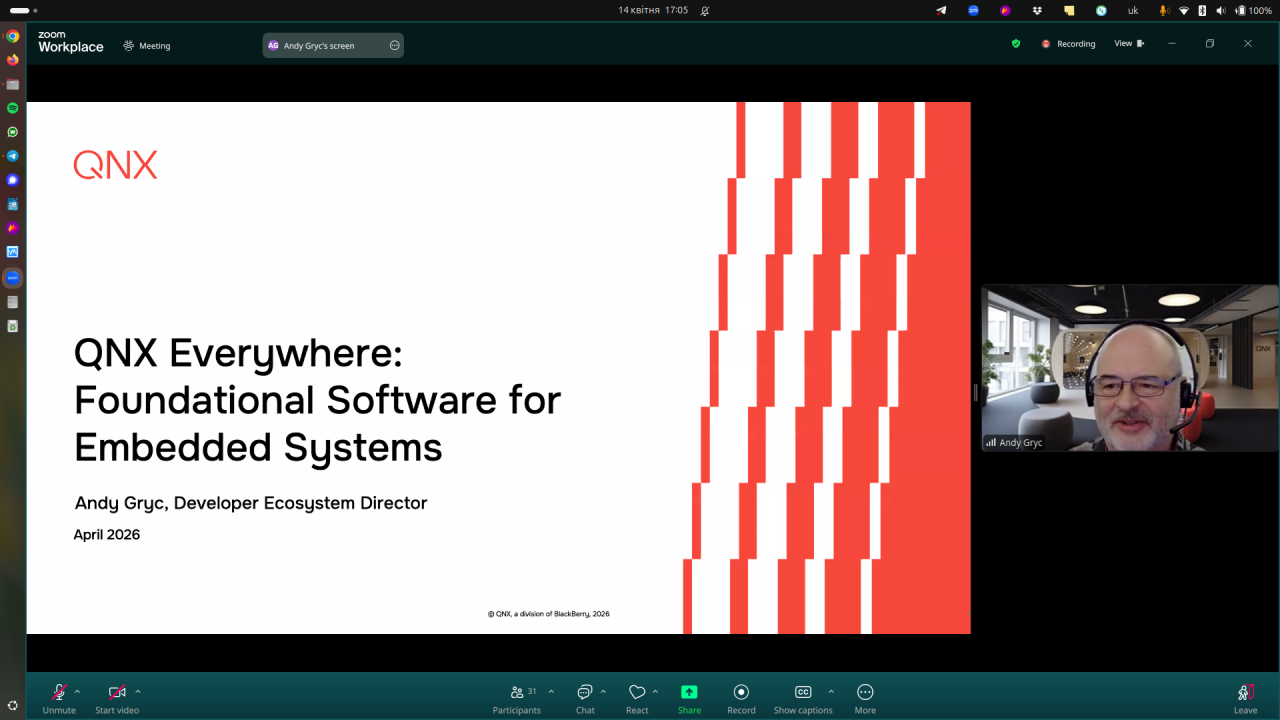Expand video options arrow beside Start video
Screen dimensions: 1280x720
138,691
